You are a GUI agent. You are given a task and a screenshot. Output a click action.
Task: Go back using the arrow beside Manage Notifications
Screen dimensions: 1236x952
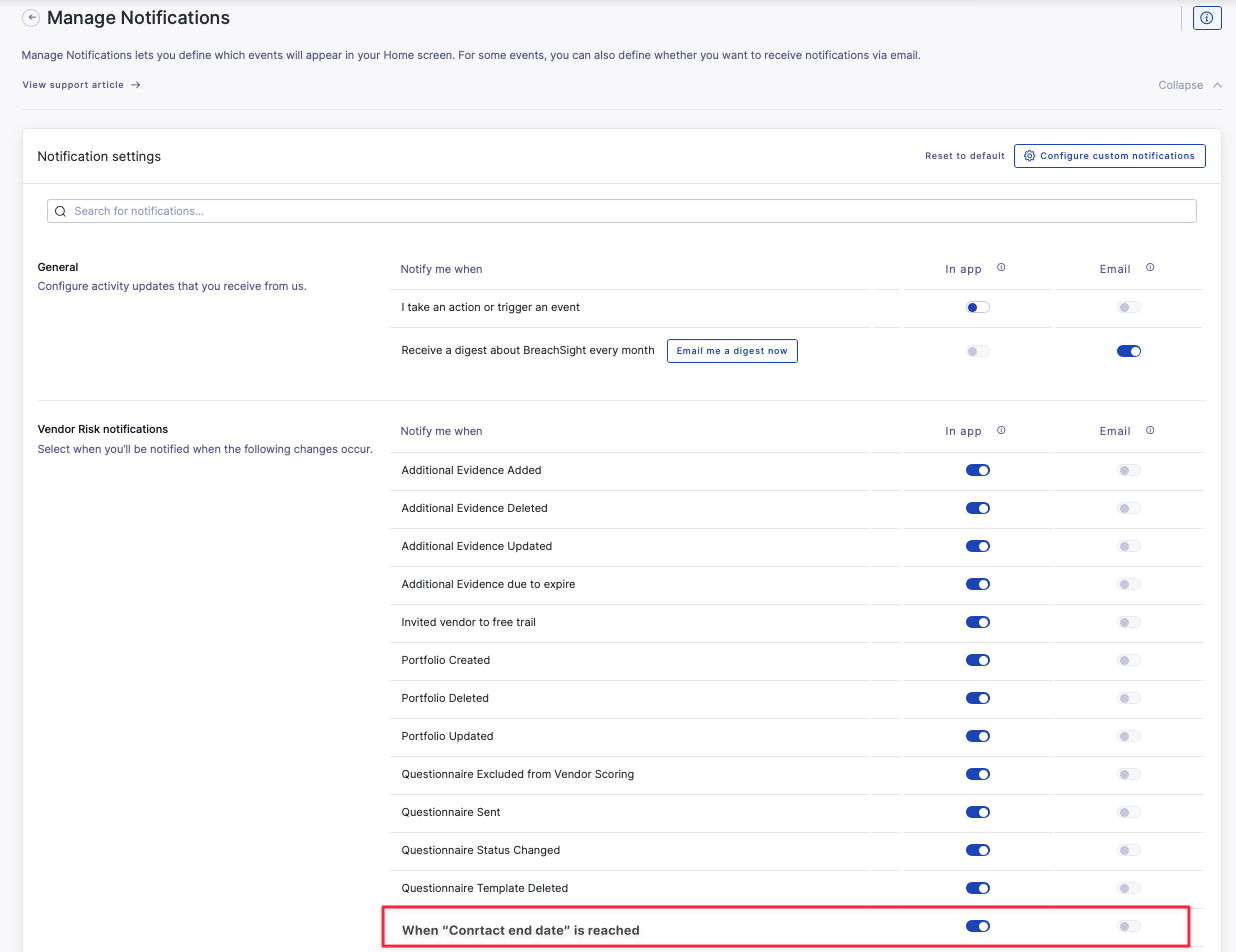pos(31,18)
